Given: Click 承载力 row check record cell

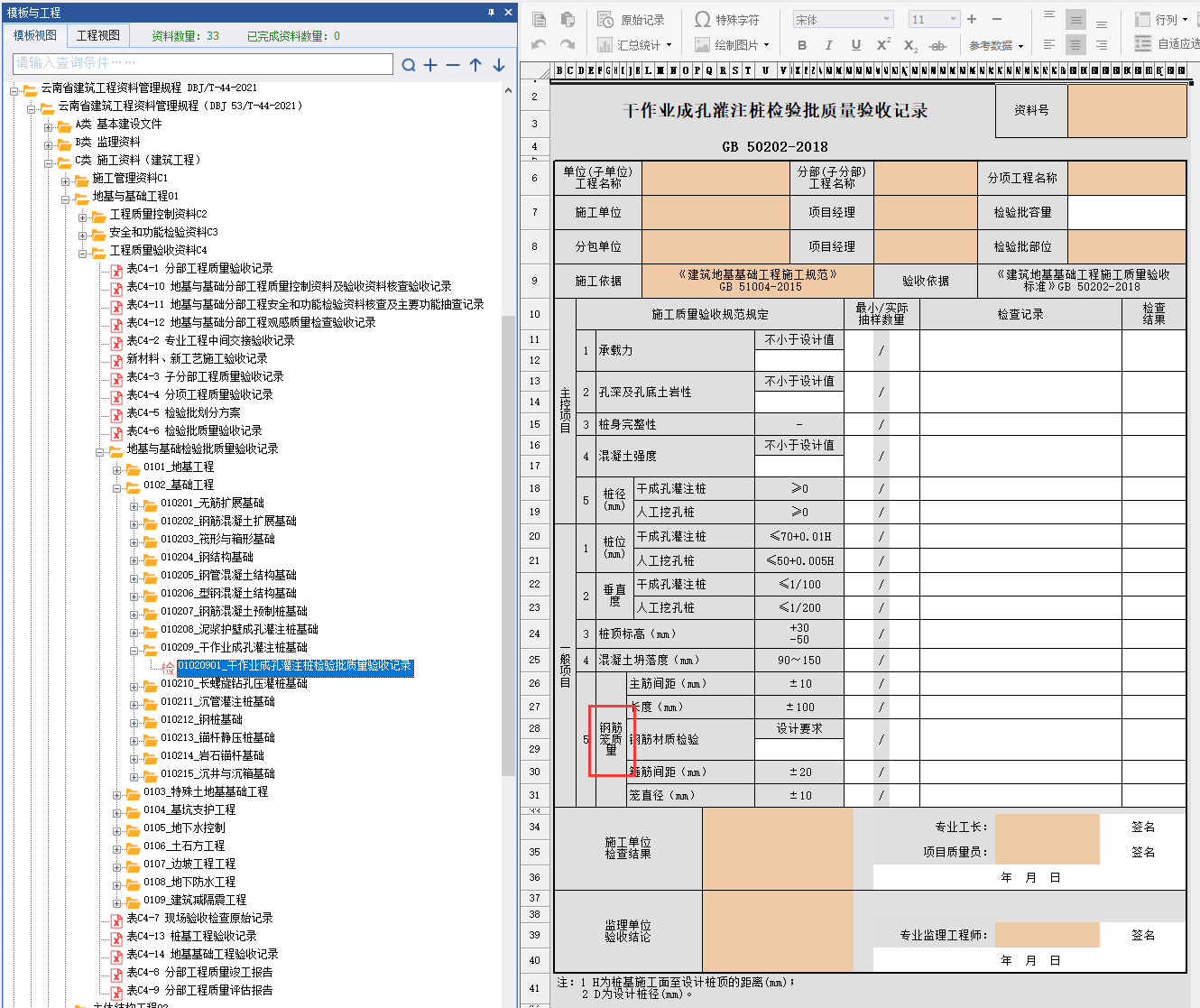Looking at the screenshot, I should (1020, 350).
